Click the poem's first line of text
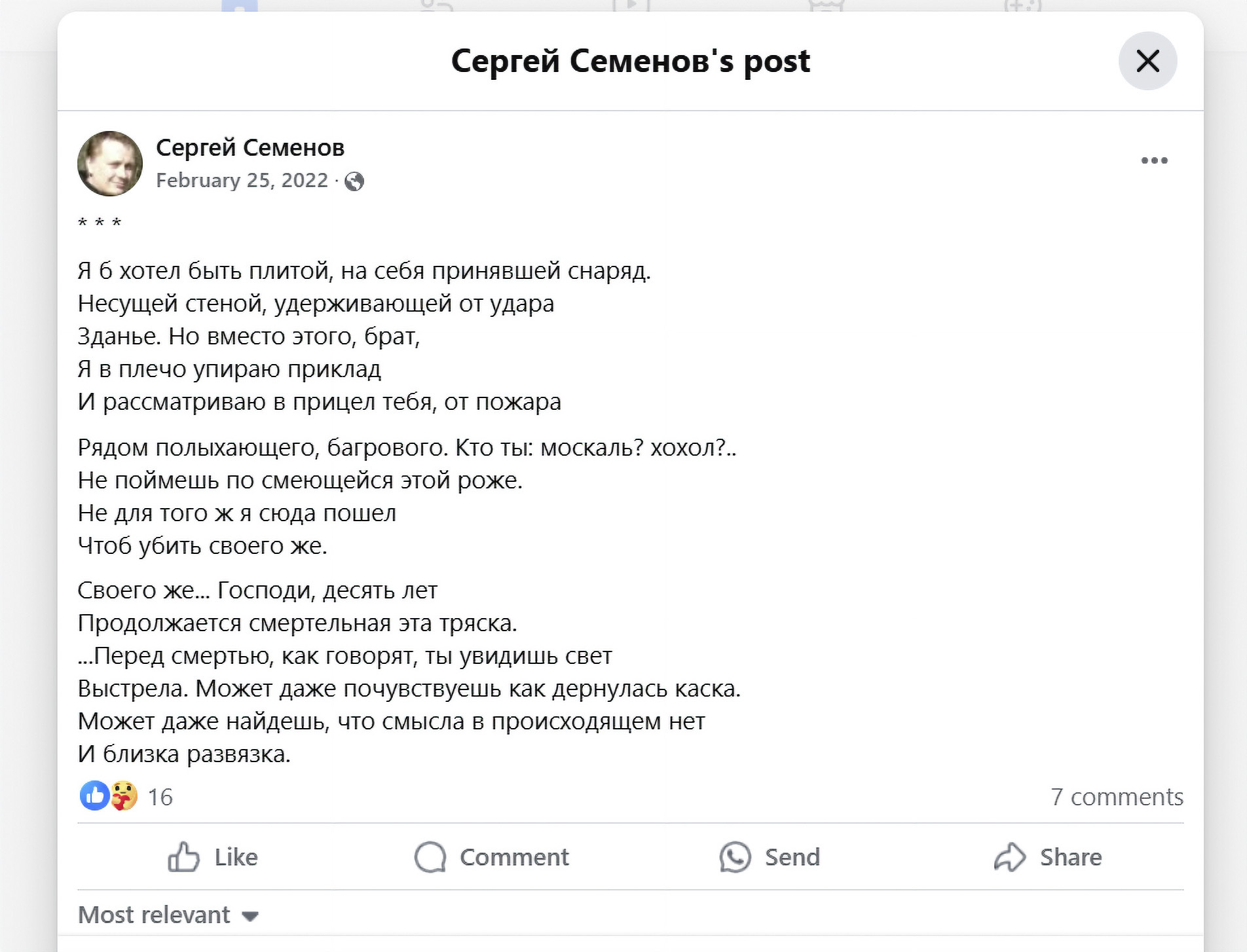This screenshot has width=1247, height=952. [364, 270]
